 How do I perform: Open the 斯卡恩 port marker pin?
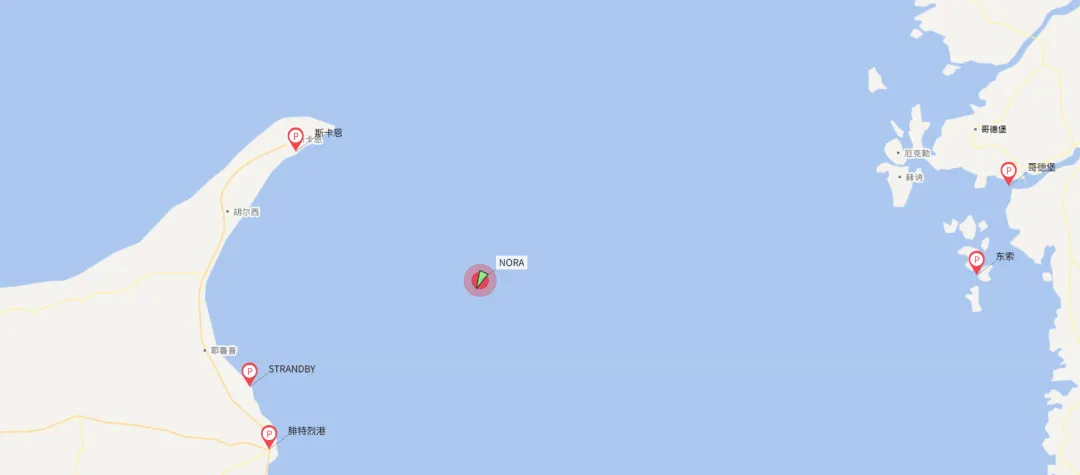[295, 139]
